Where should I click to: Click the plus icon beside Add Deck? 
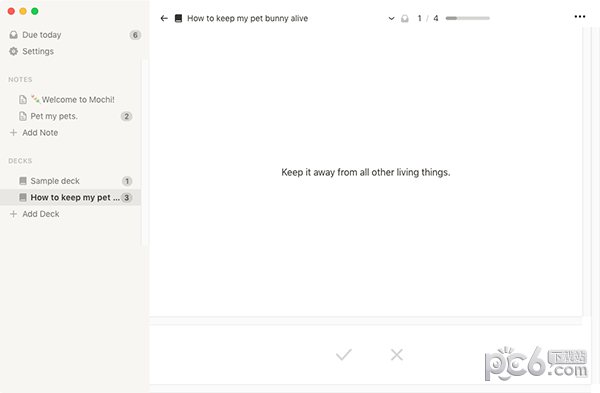tap(13, 214)
